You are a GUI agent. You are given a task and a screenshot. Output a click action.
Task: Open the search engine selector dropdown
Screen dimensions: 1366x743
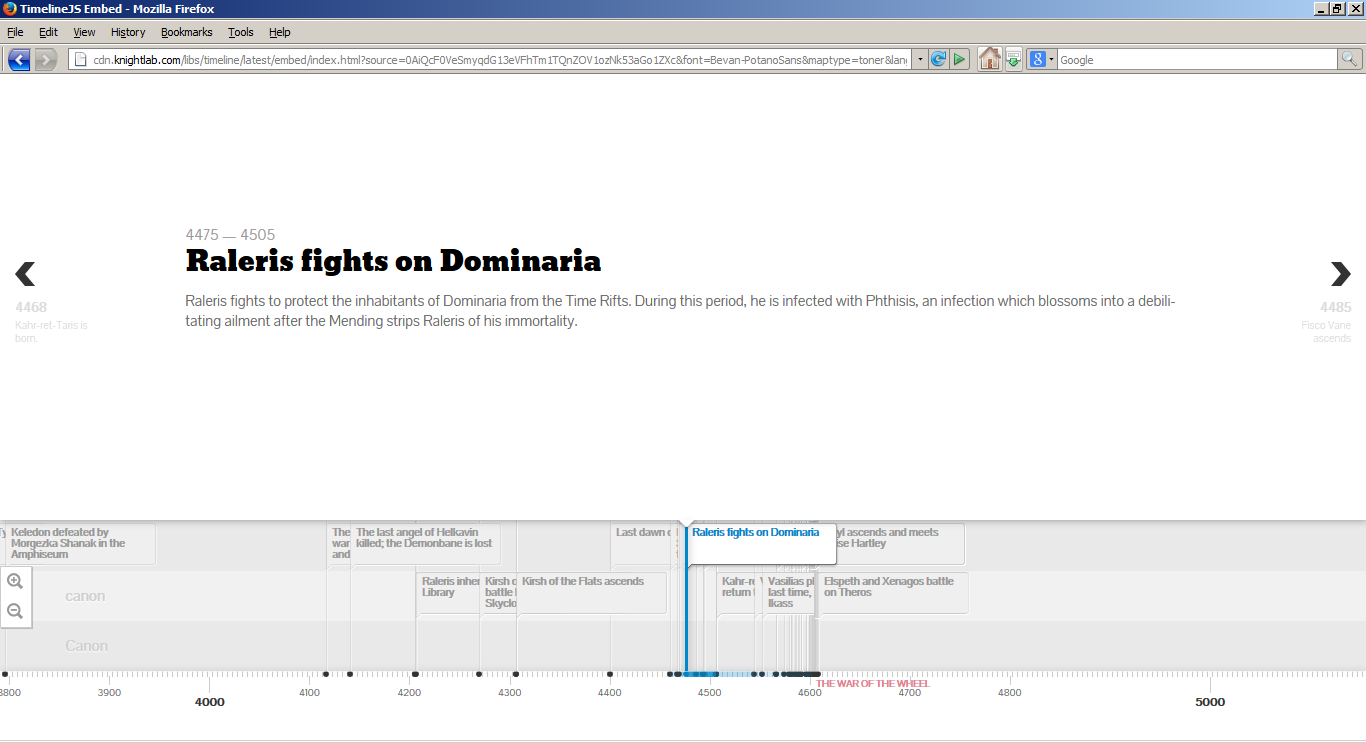(x=1052, y=60)
